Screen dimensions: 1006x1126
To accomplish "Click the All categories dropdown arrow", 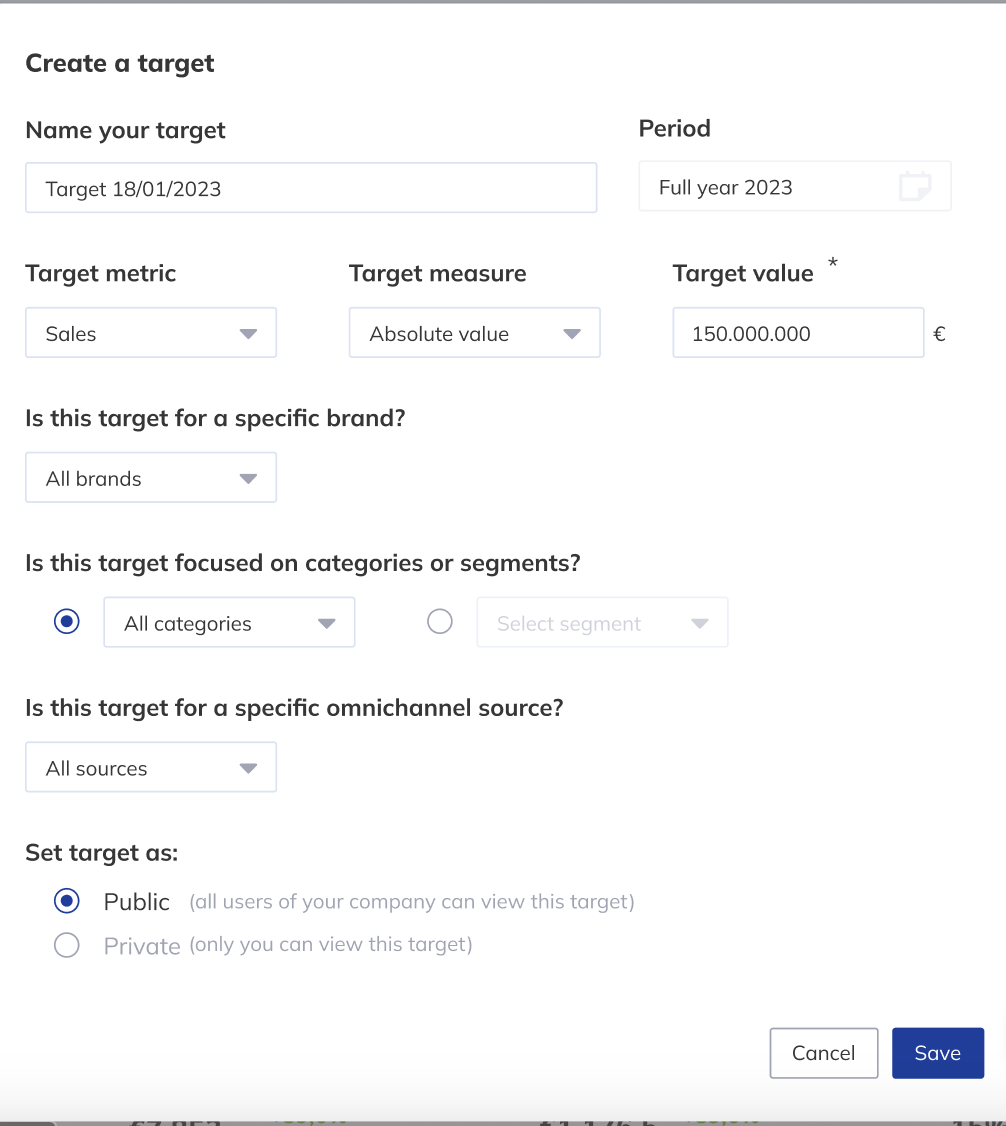I will point(326,624).
